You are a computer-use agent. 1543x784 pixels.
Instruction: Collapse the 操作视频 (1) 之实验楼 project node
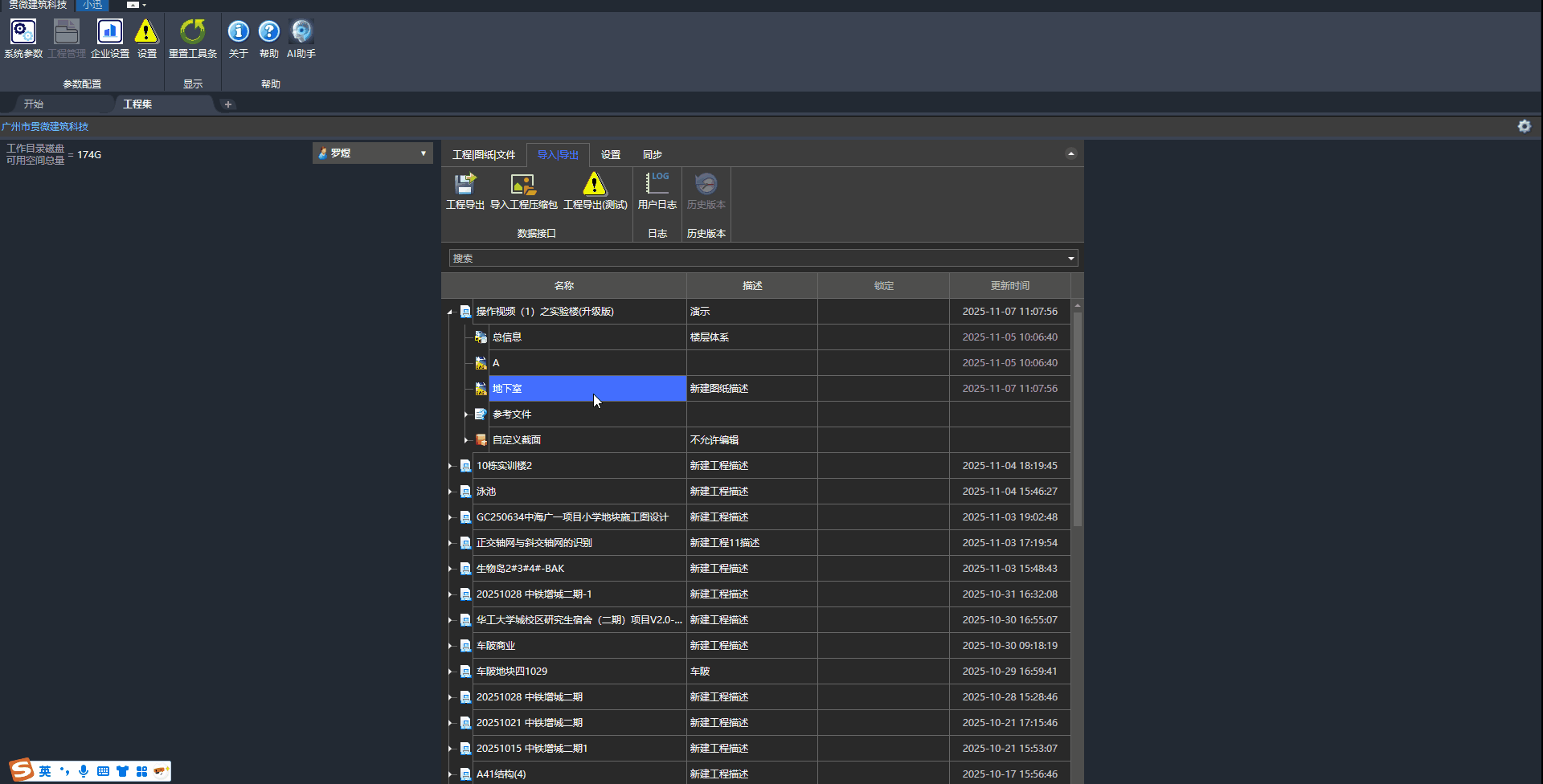[x=450, y=312]
